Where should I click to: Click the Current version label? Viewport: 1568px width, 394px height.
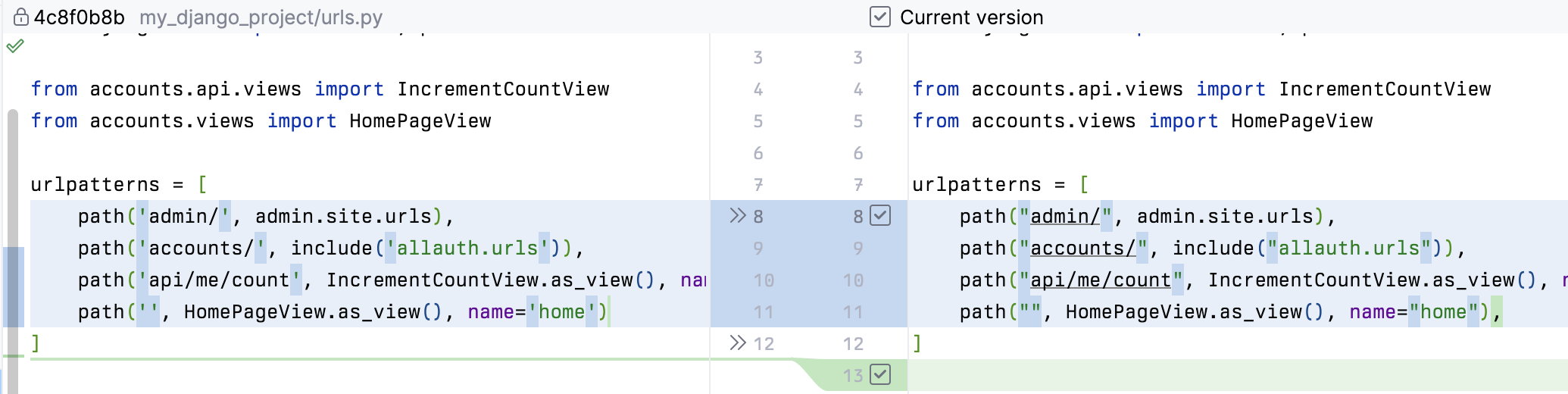pos(971,17)
